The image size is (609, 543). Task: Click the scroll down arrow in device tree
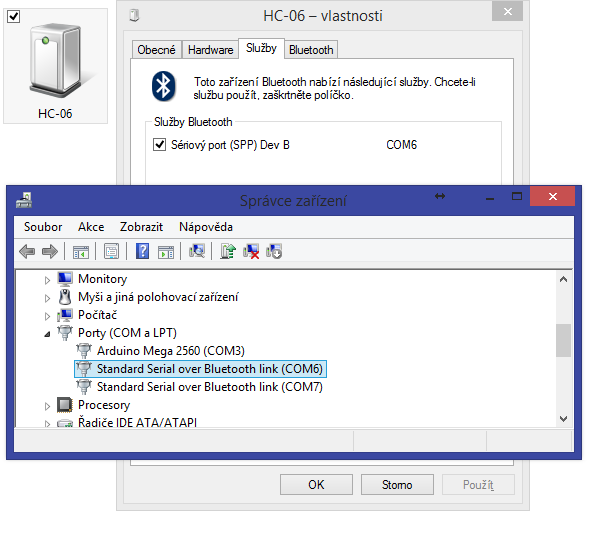click(563, 419)
